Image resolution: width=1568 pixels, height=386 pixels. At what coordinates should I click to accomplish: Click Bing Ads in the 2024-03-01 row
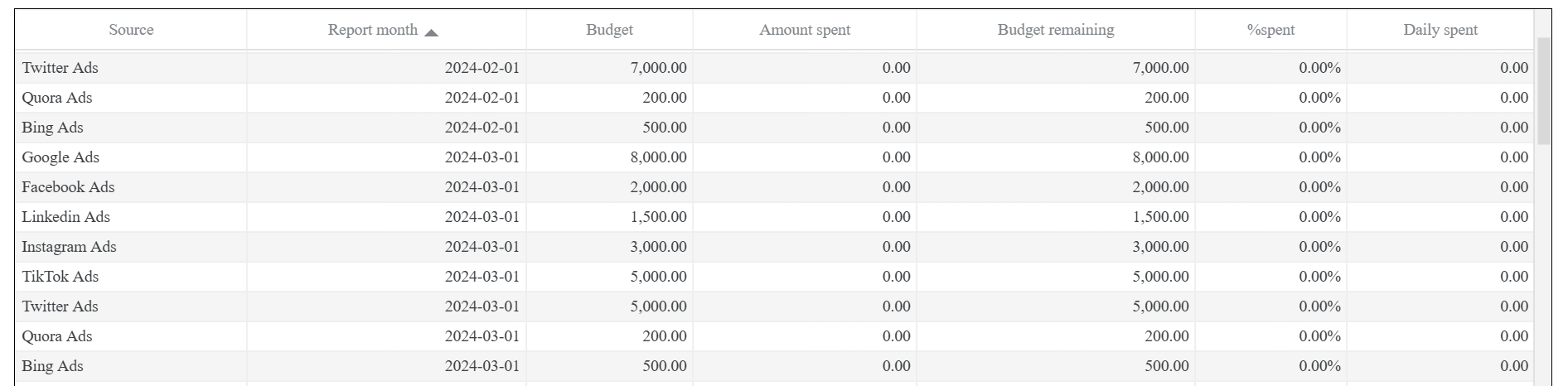point(52,366)
